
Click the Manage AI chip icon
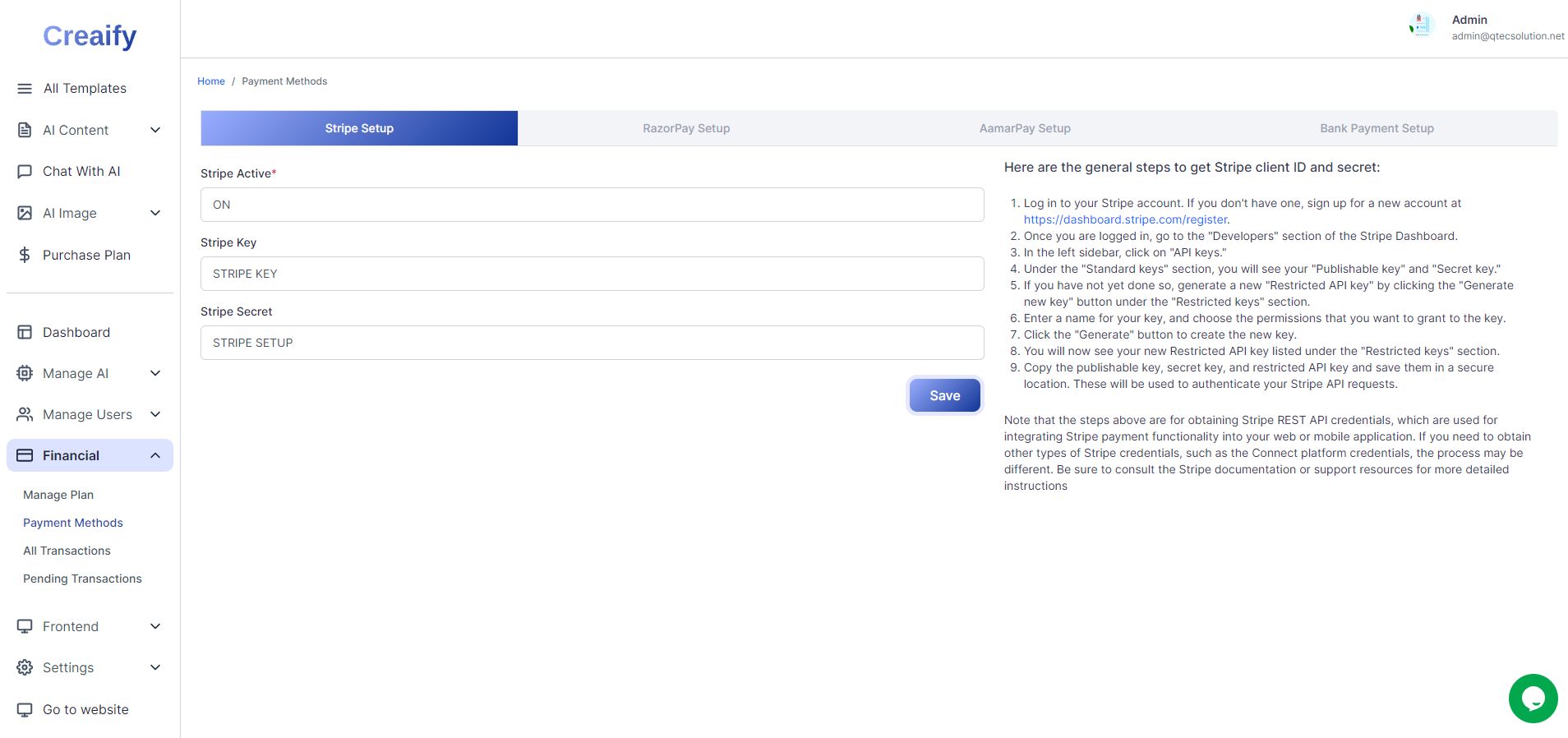coord(25,373)
